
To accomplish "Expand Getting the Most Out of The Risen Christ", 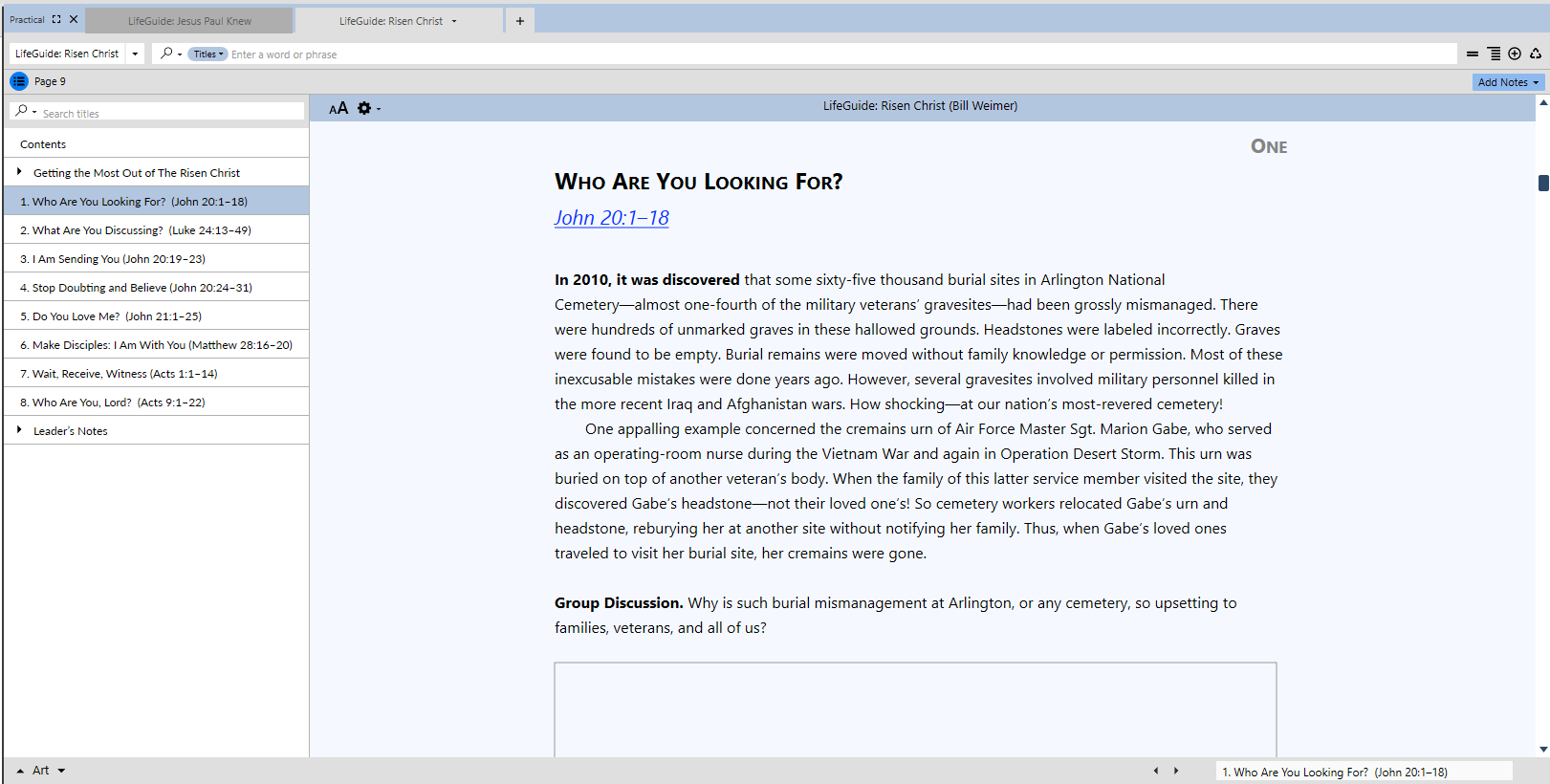I will pyautogui.click(x=19, y=172).
